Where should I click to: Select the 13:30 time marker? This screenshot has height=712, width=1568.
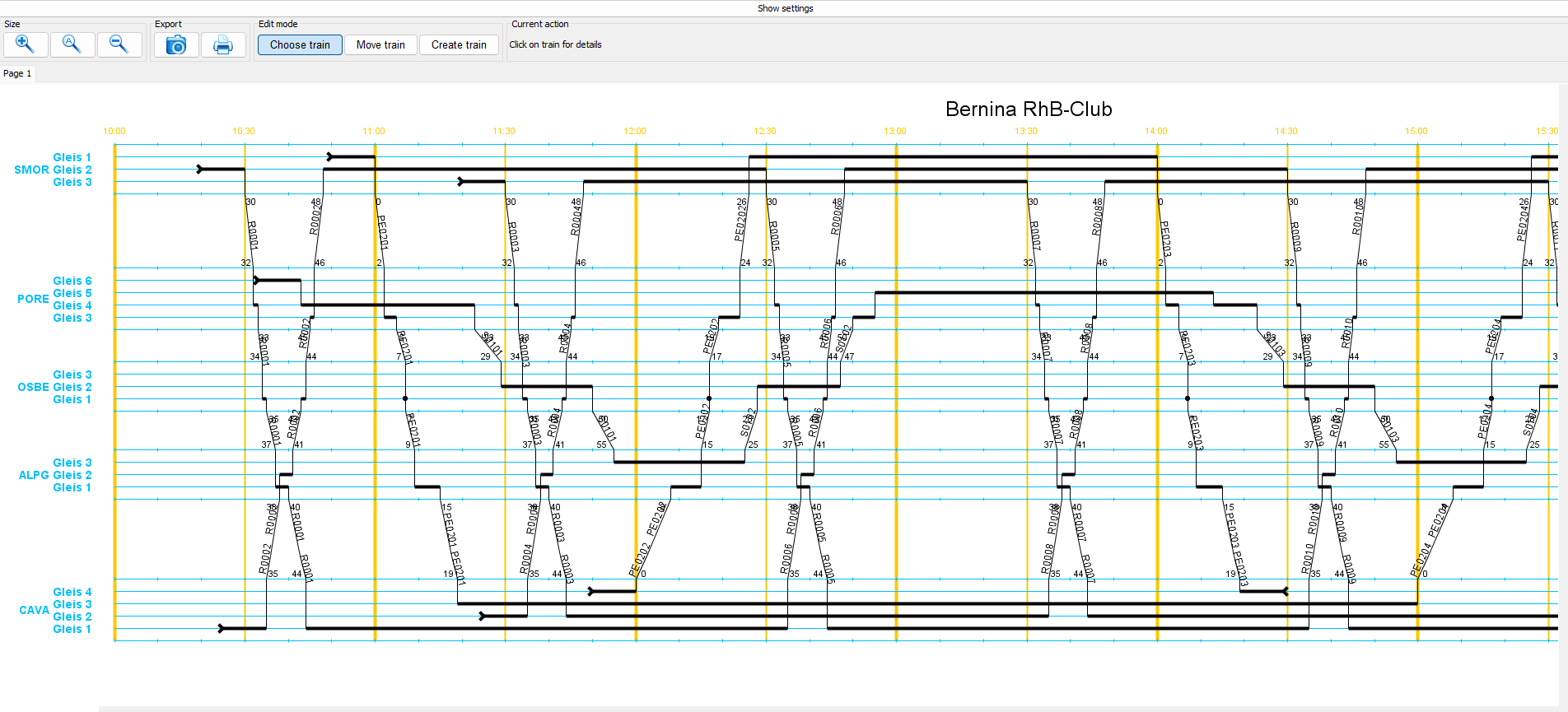pos(1026,131)
